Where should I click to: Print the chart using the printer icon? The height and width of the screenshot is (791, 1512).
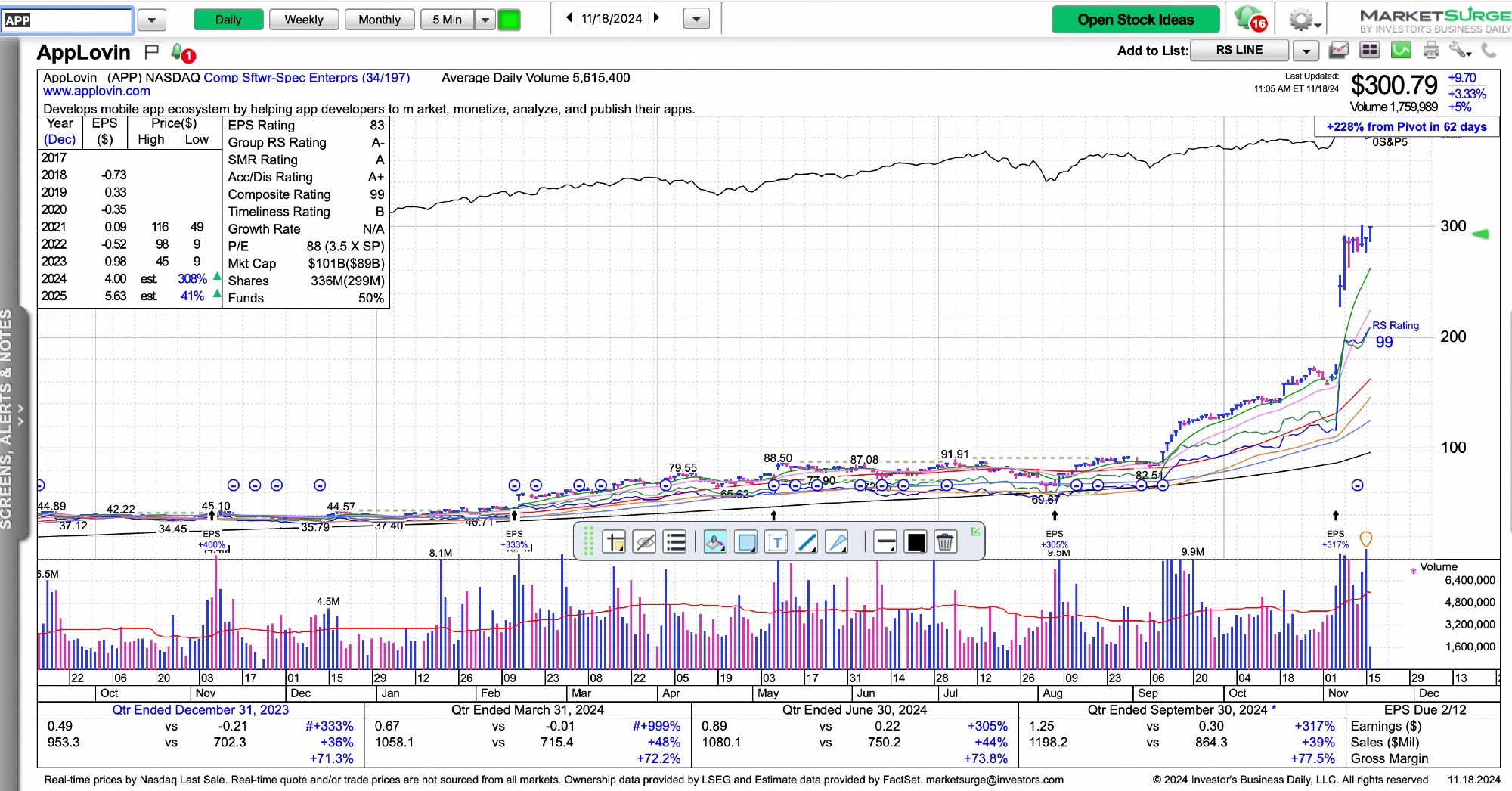tap(1431, 51)
